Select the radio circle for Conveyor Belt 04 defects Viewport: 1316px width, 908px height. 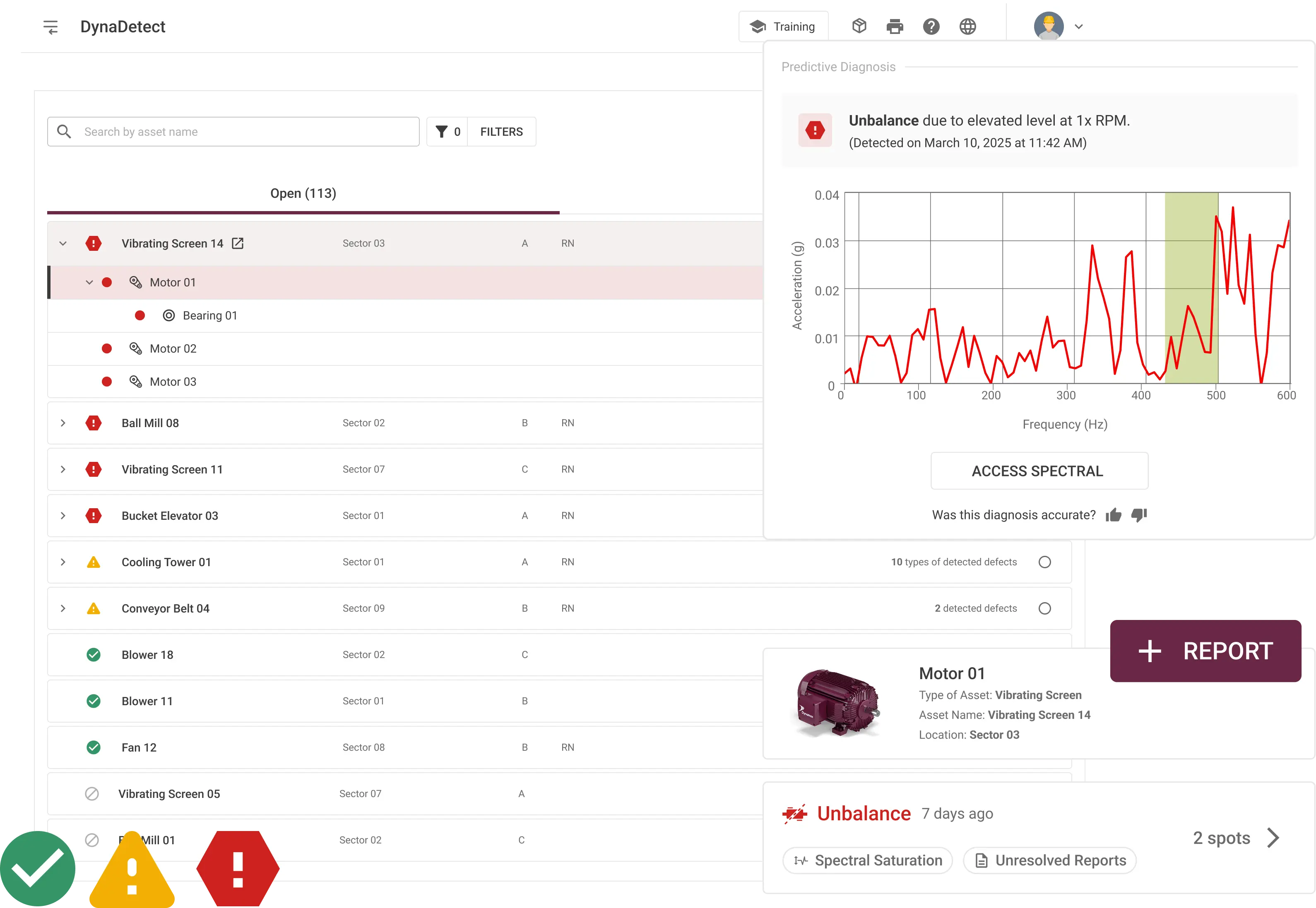(x=1044, y=608)
